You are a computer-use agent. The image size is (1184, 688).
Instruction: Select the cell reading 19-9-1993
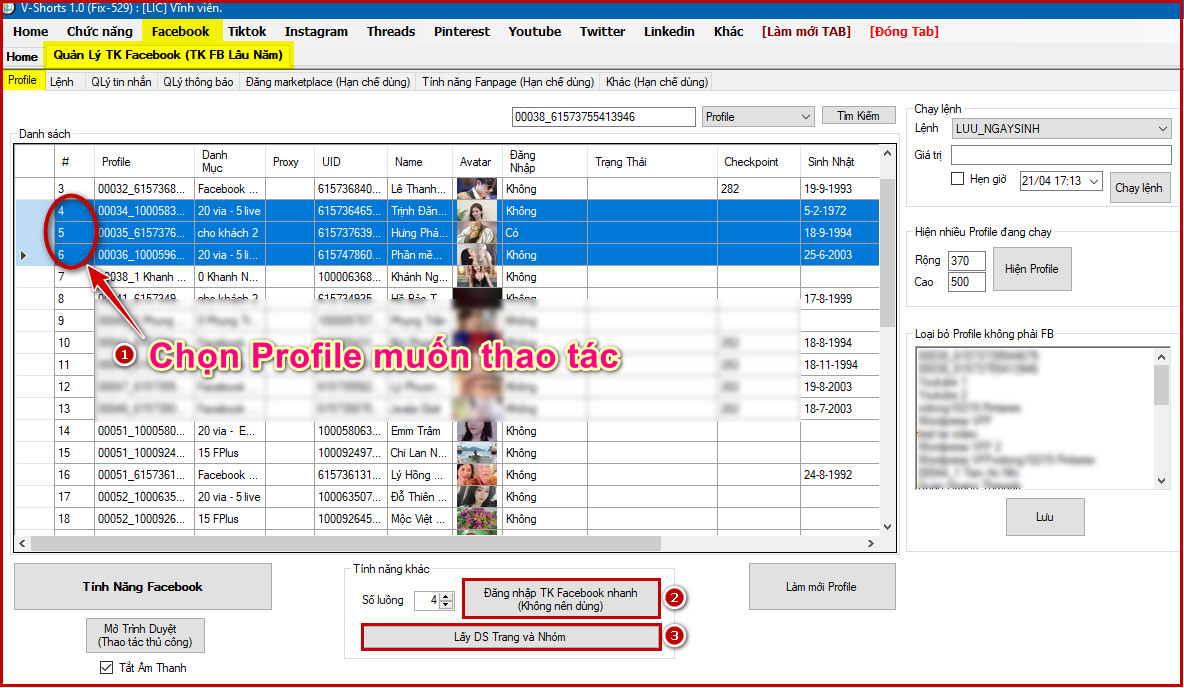[840, 189]
